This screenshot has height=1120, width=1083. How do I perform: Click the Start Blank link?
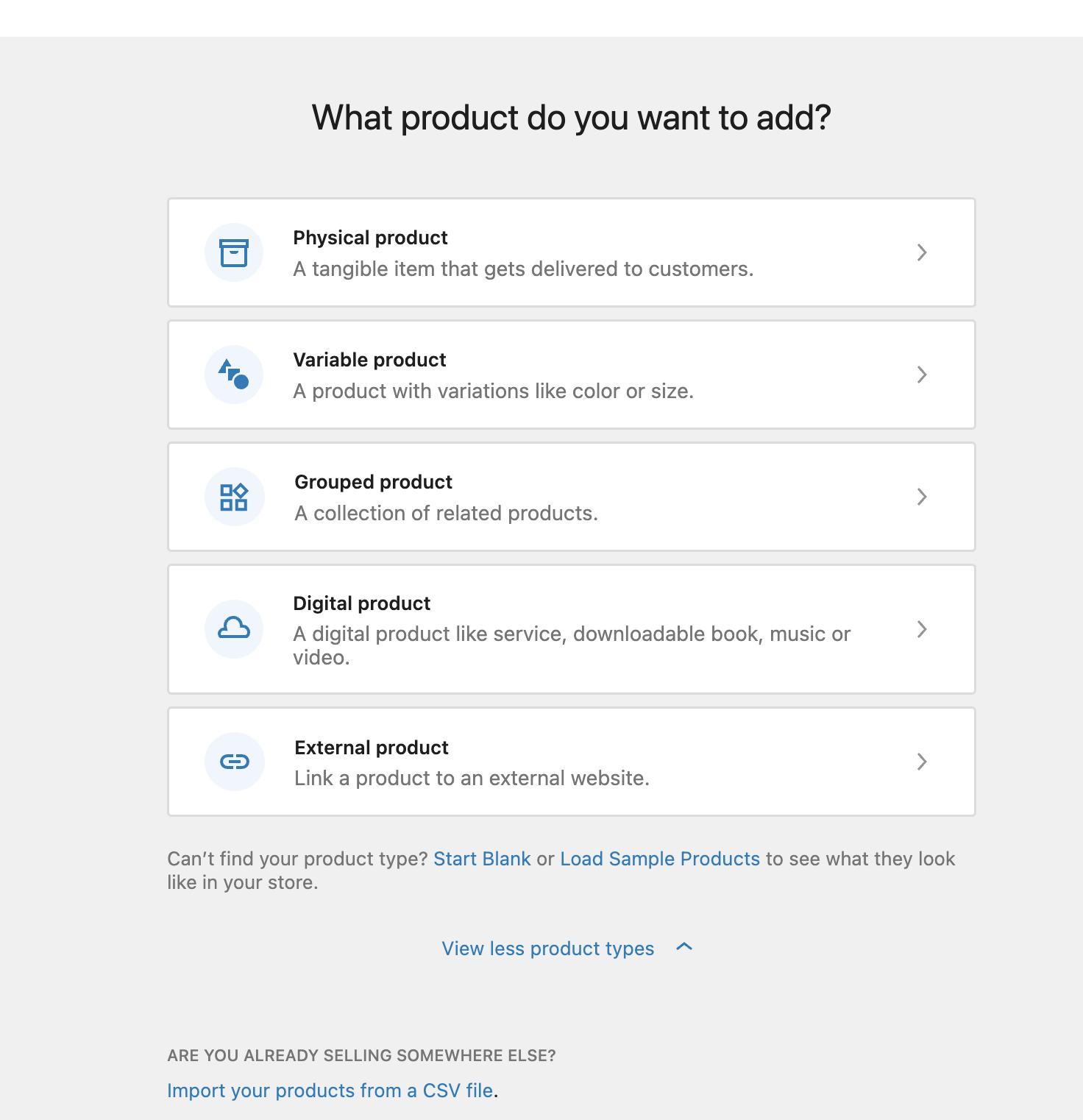[x=482, y=858]
